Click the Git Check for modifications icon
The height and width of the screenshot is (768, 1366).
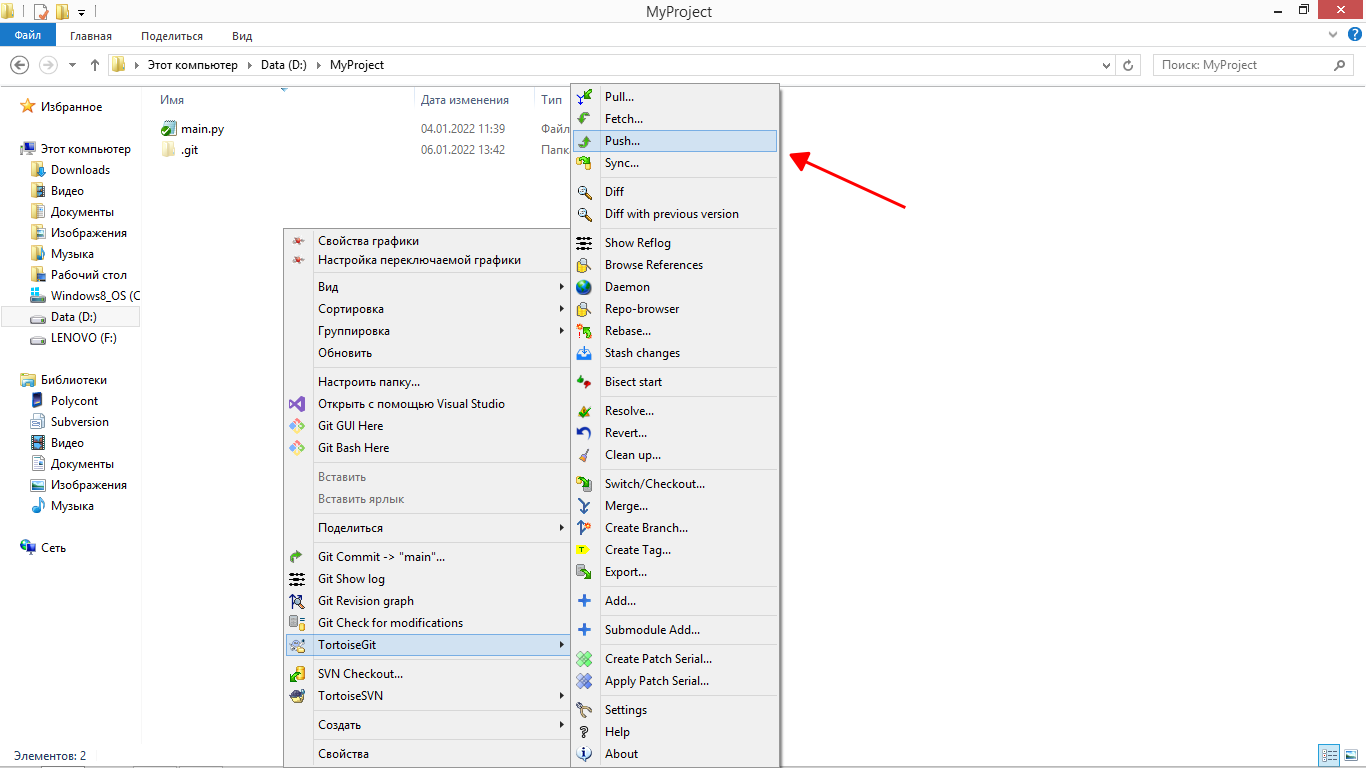pos(297,623)
